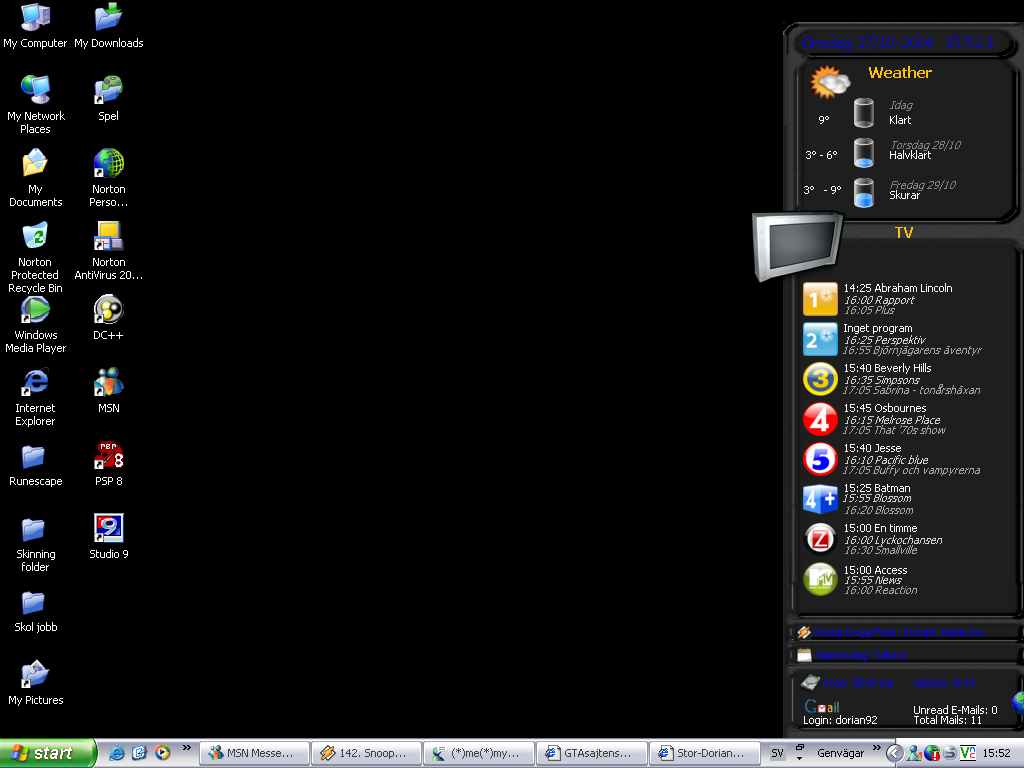
Task: Click the Snoop Dogg now-playing track text
Action: (x=899, y=632)
